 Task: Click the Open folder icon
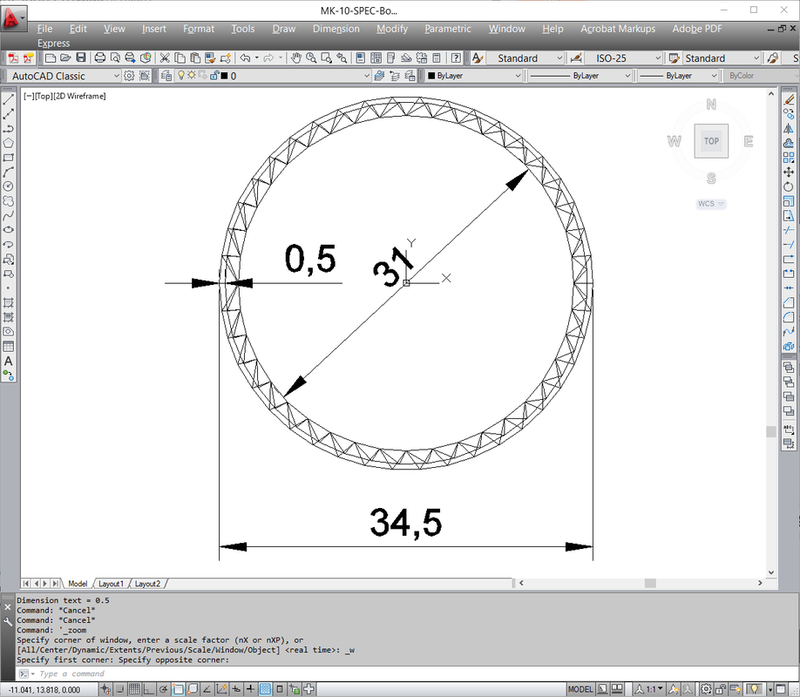click(65, 58)
